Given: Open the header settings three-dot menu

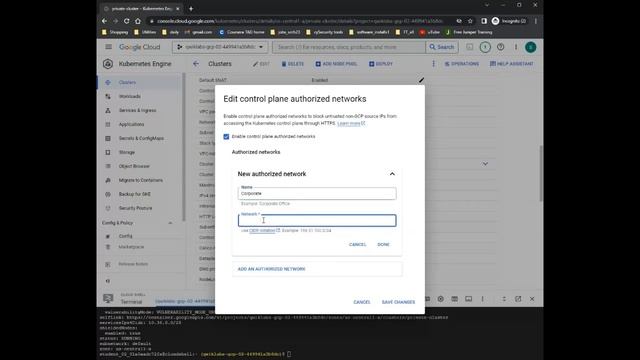Looking at the screenshot, I should [516, 47].
